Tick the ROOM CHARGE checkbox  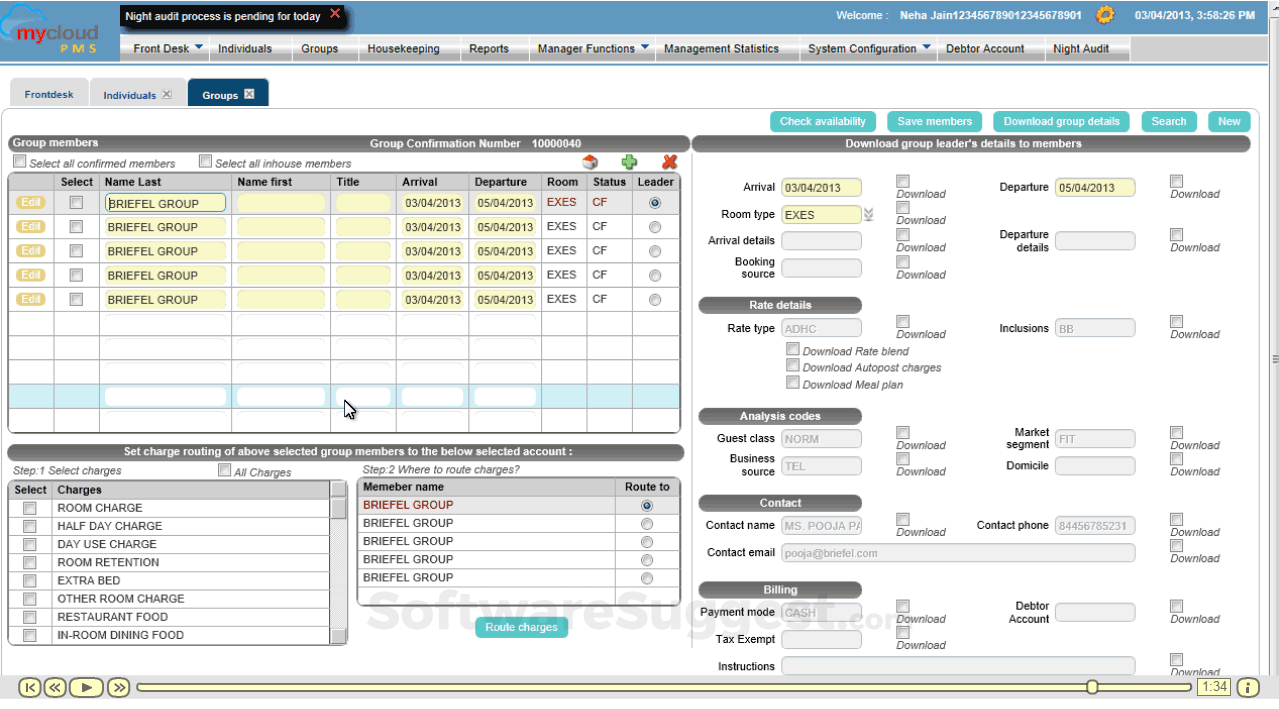click(x=30, y=508)
